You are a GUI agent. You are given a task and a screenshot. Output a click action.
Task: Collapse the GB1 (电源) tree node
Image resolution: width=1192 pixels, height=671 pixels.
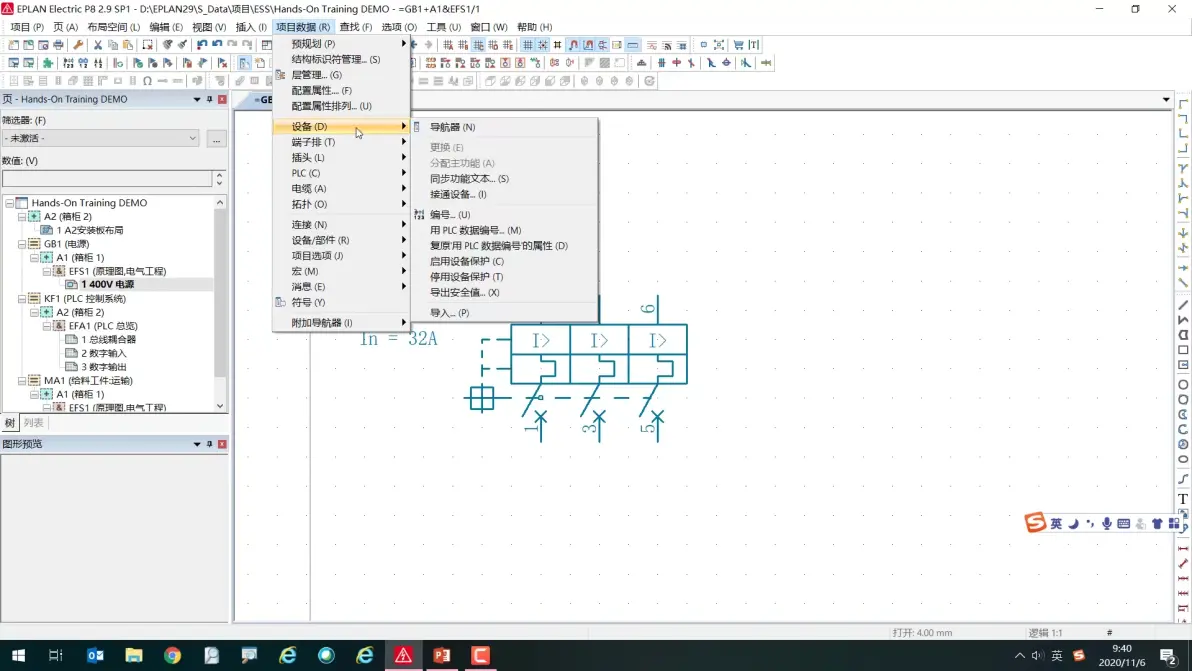tap(21, 244)
